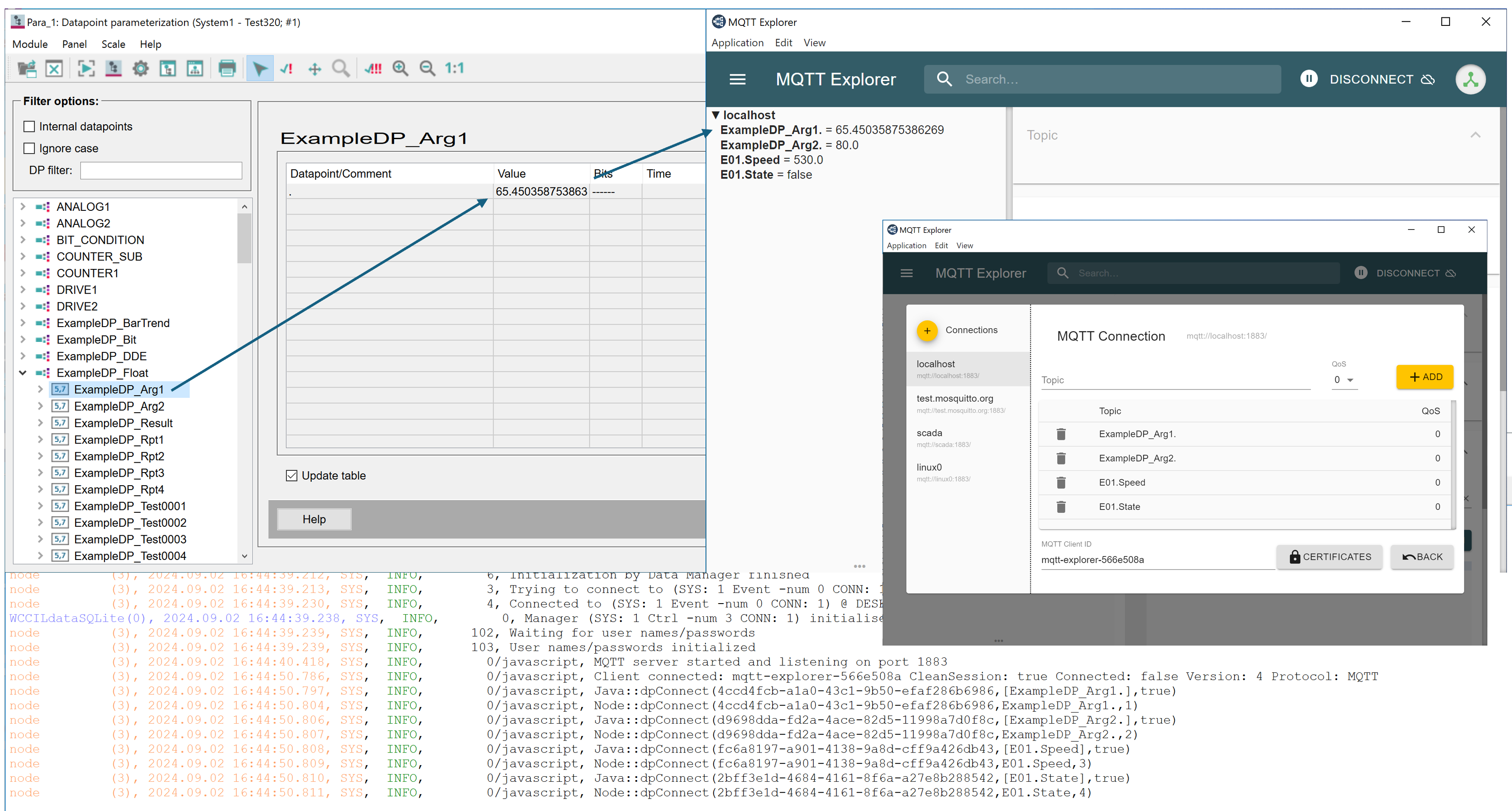
Task: Uncheck the Update table checkbox
Action: coord(291,475)
